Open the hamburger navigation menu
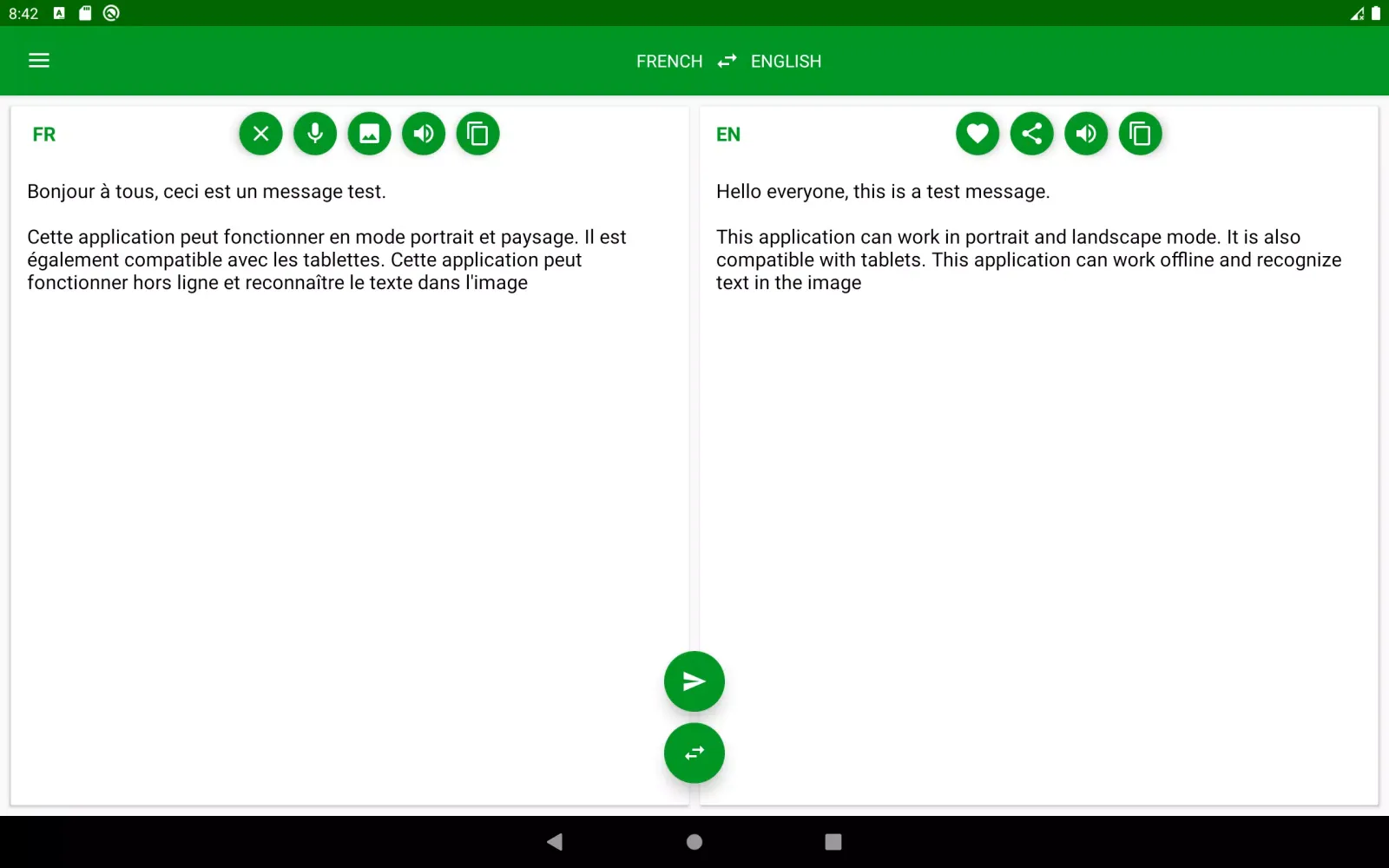Screen dimensions: 1389x868 pos(39,61)
